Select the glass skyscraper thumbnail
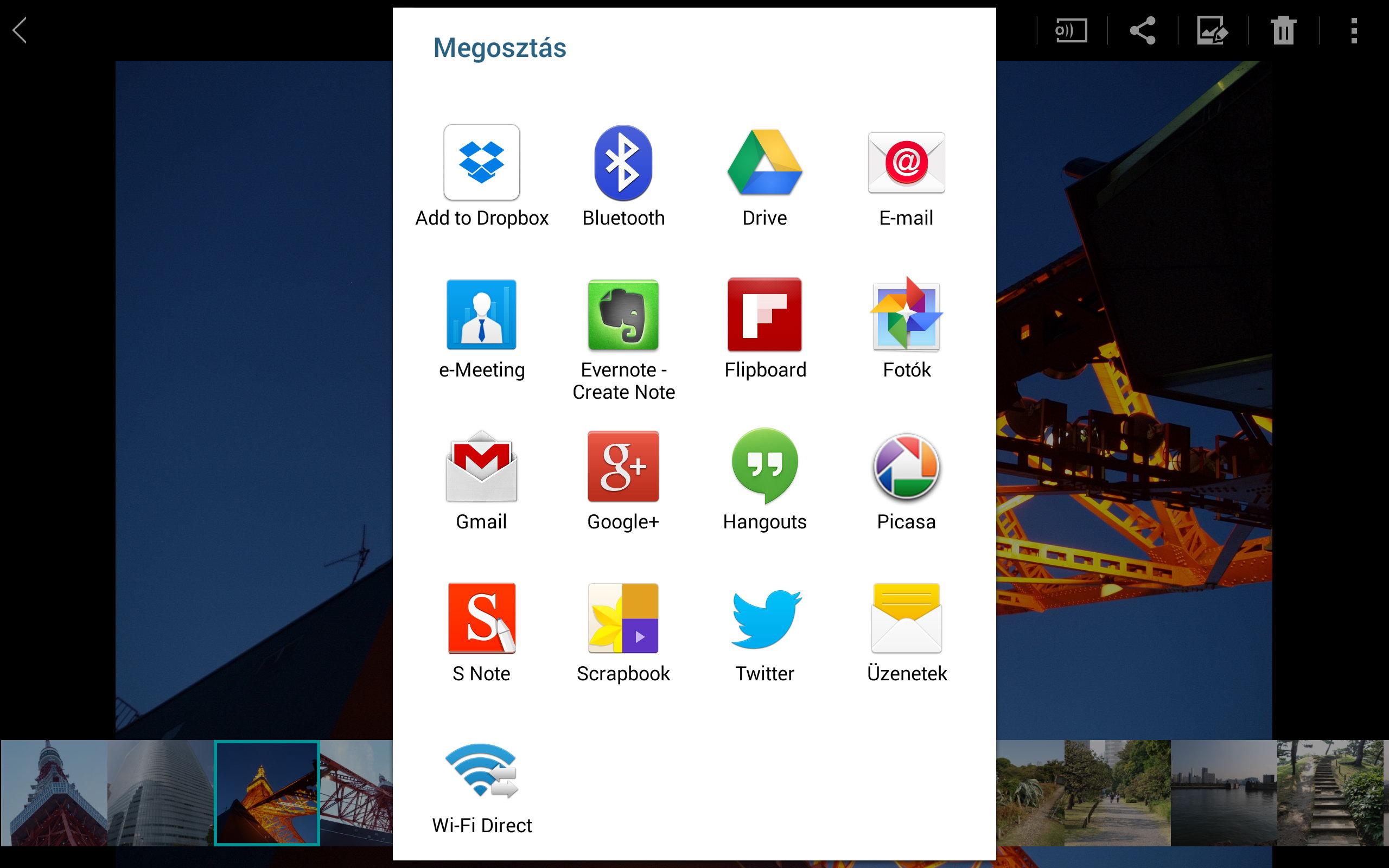 tap(161, 793)
